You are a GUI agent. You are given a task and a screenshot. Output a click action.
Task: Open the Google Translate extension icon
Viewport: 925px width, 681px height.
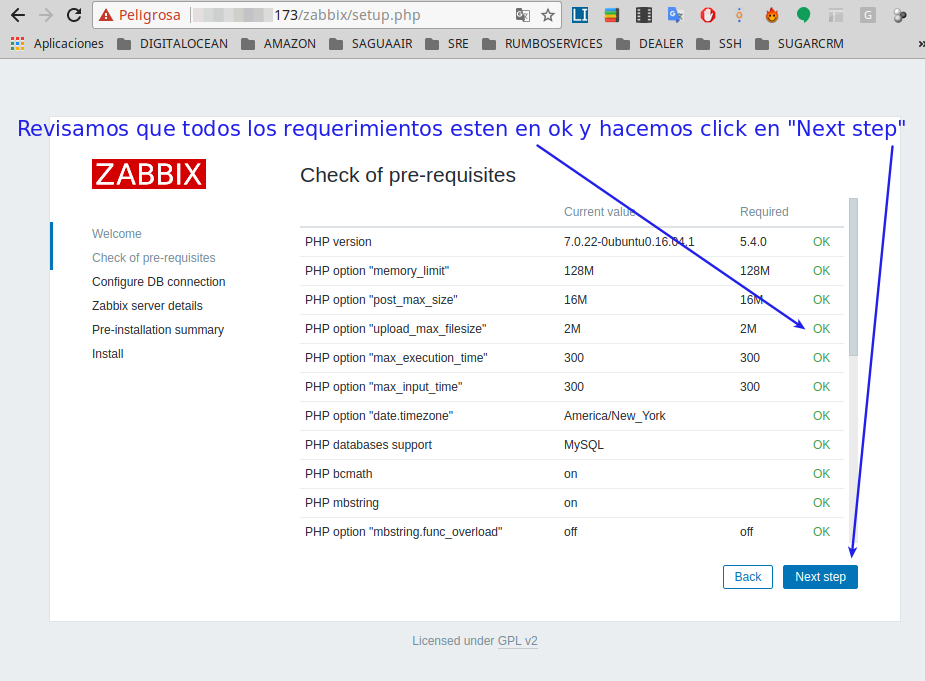pos(675,15)
